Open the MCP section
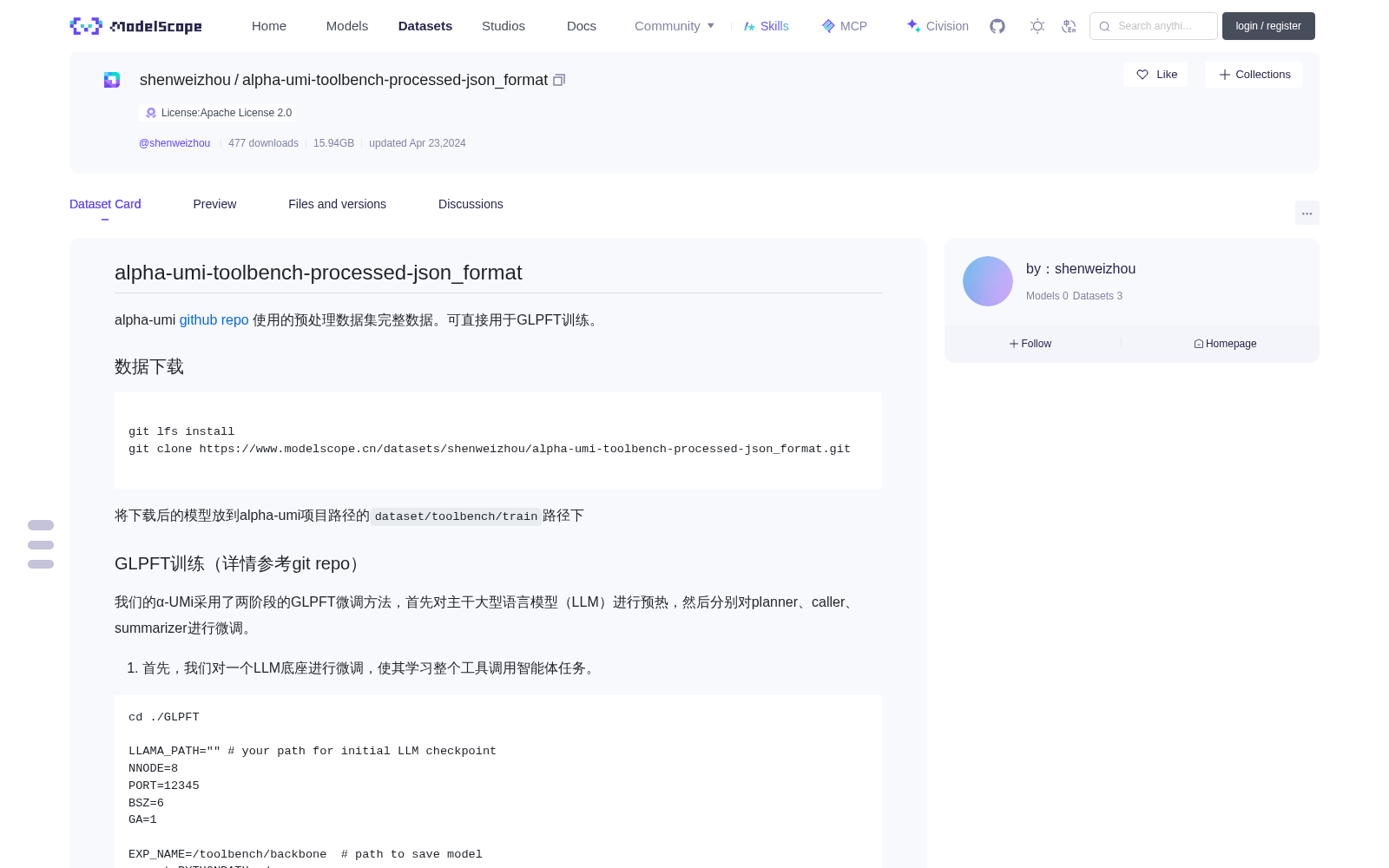This screenshot has width=1389, height=868. 845,26
